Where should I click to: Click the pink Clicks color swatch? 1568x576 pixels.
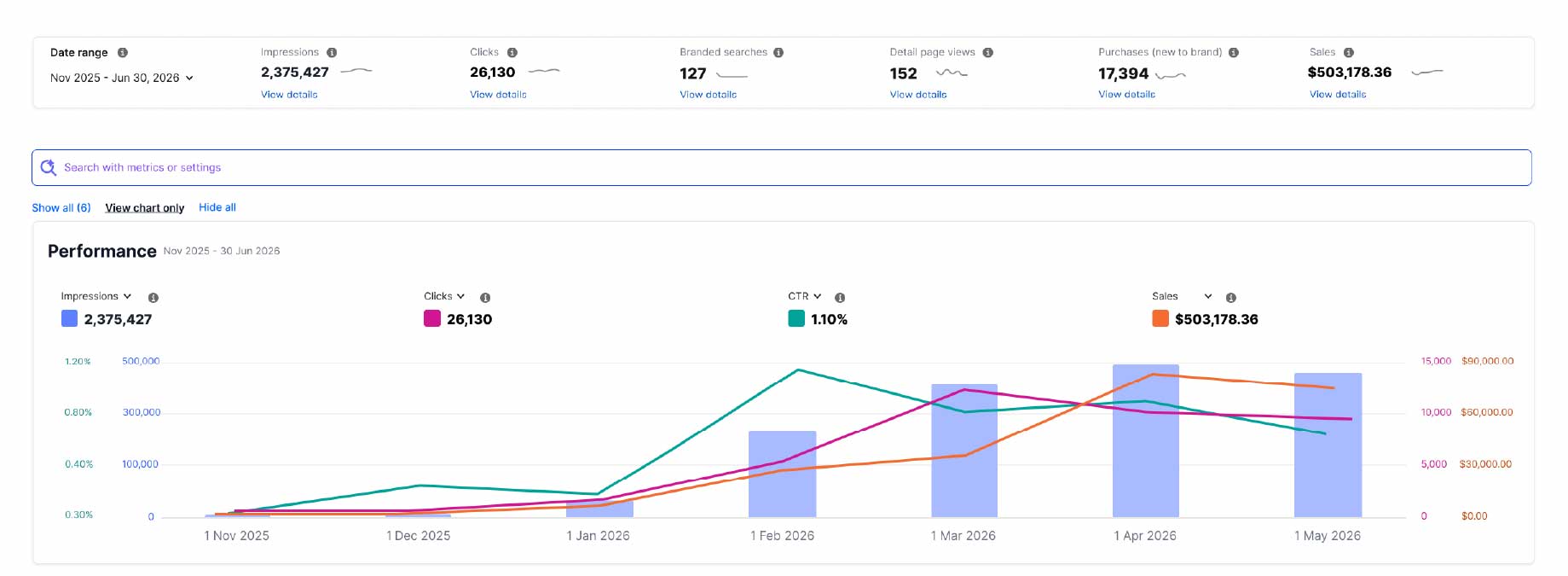432,319
